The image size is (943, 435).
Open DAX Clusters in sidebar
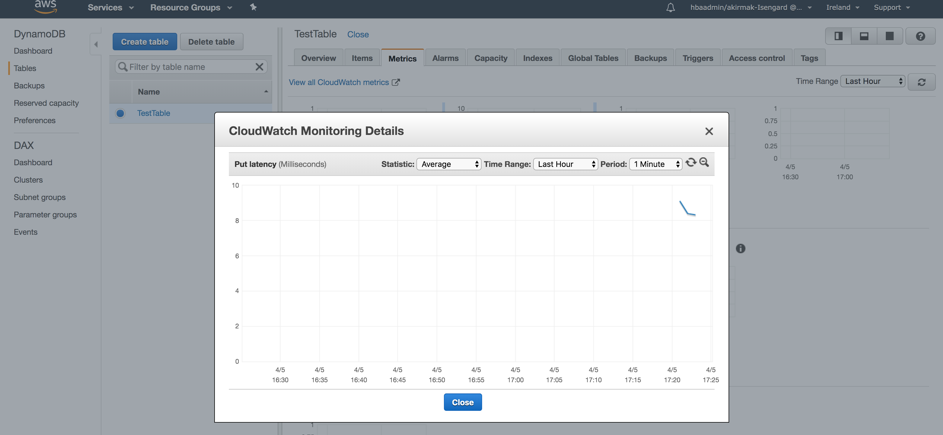[28, 180]
